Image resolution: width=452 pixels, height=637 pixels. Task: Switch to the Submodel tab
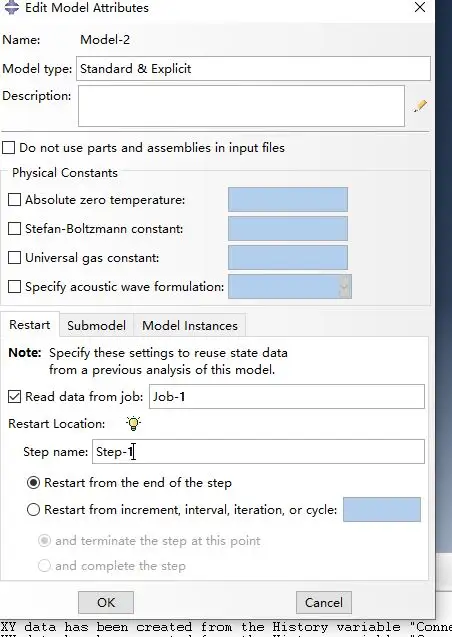(96, 325)
